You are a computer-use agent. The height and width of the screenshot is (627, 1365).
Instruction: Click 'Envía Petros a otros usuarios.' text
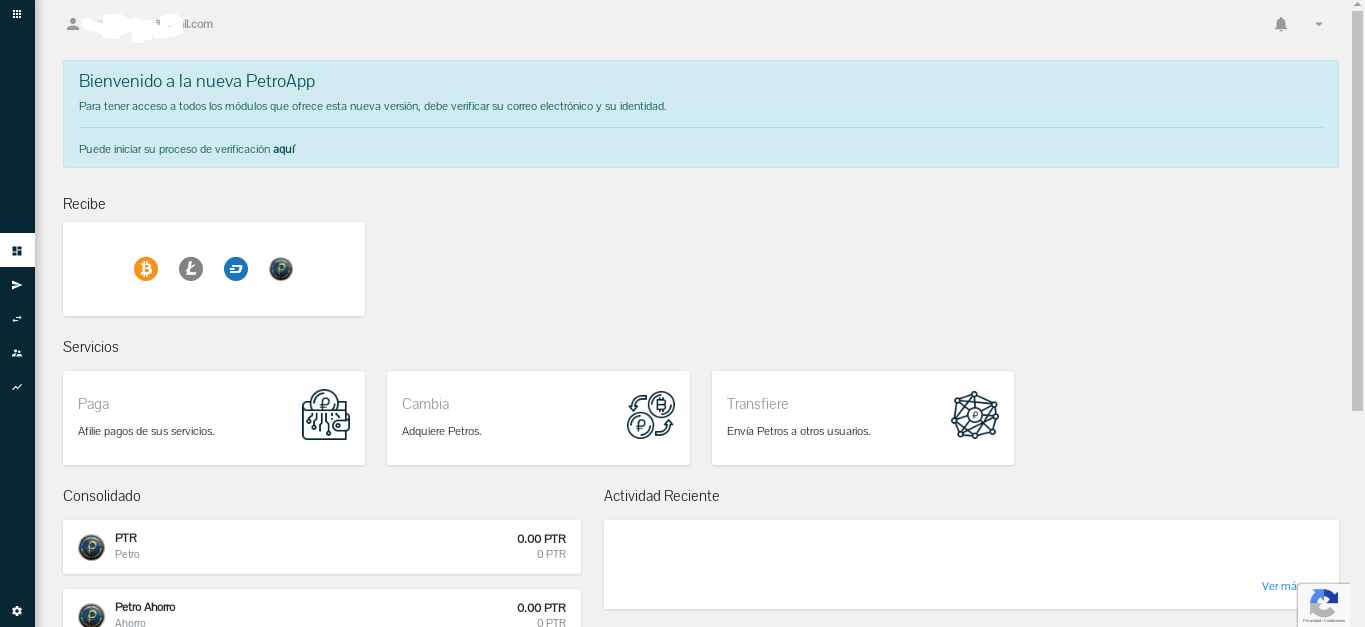click(799, 431)
